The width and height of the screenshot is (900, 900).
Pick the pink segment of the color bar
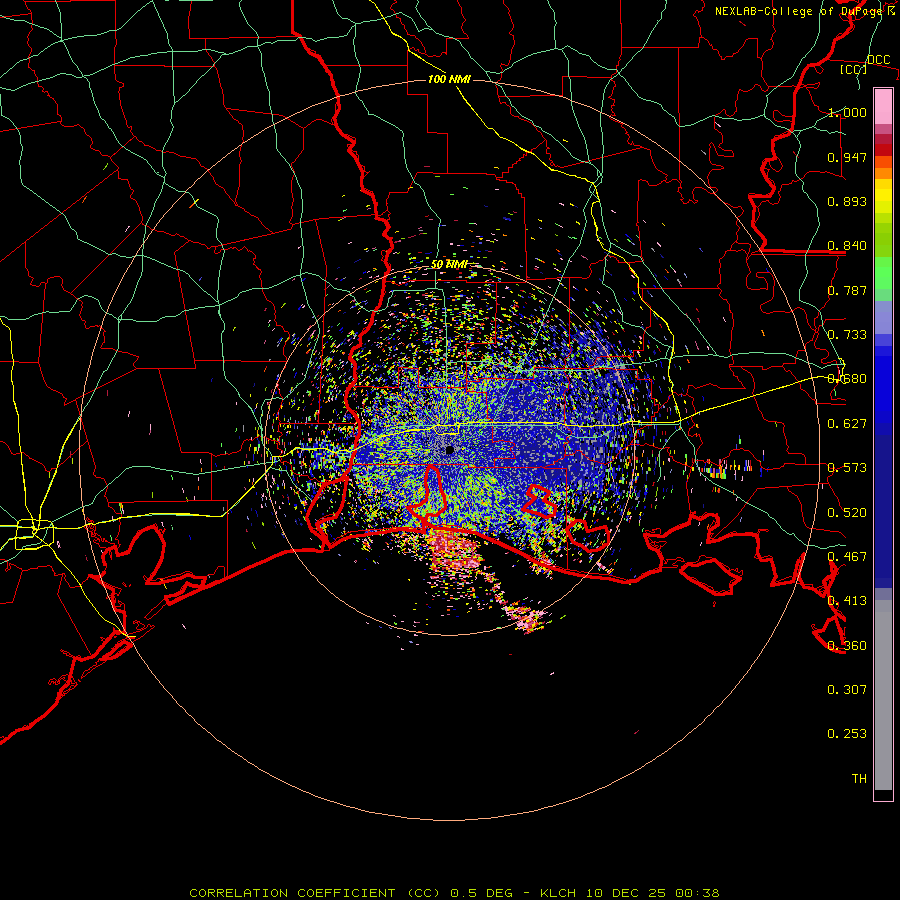pos(883,106)
